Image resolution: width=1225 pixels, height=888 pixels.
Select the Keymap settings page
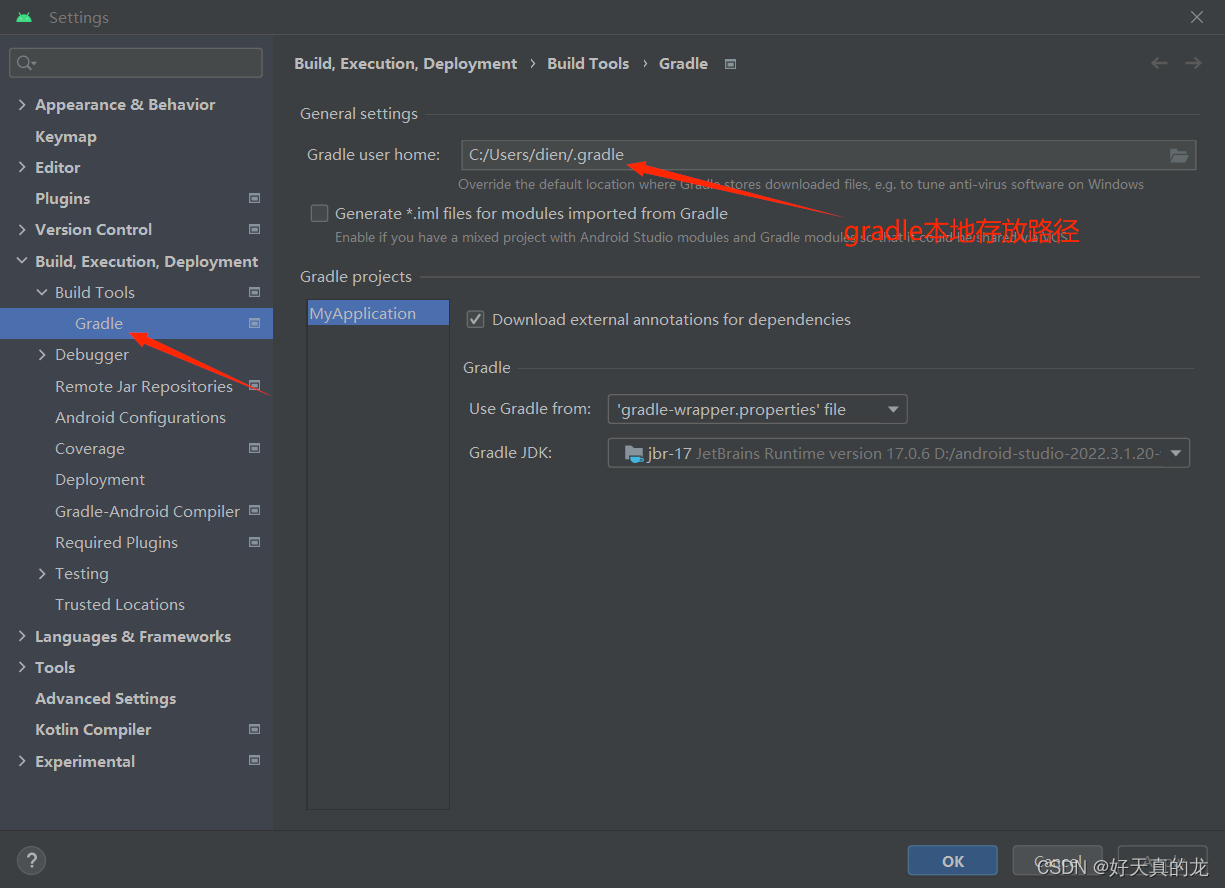click(66, 136)
